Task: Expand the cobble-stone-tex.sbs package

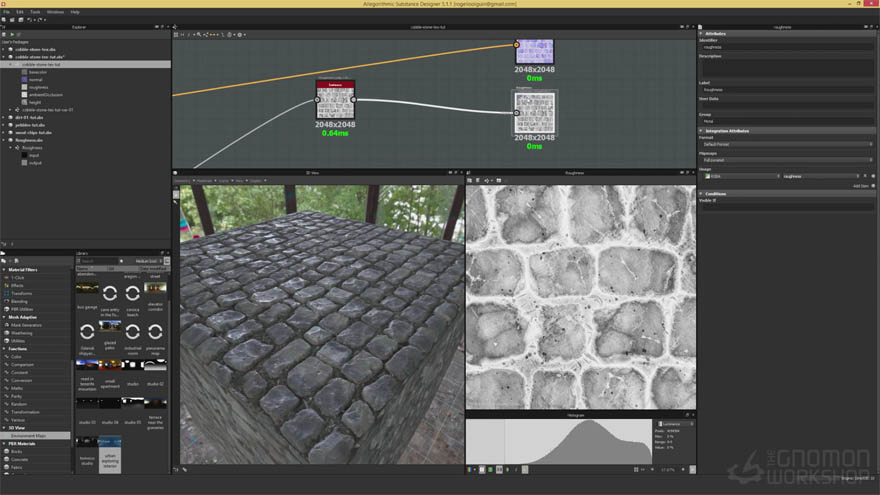Action: (3, 49)
